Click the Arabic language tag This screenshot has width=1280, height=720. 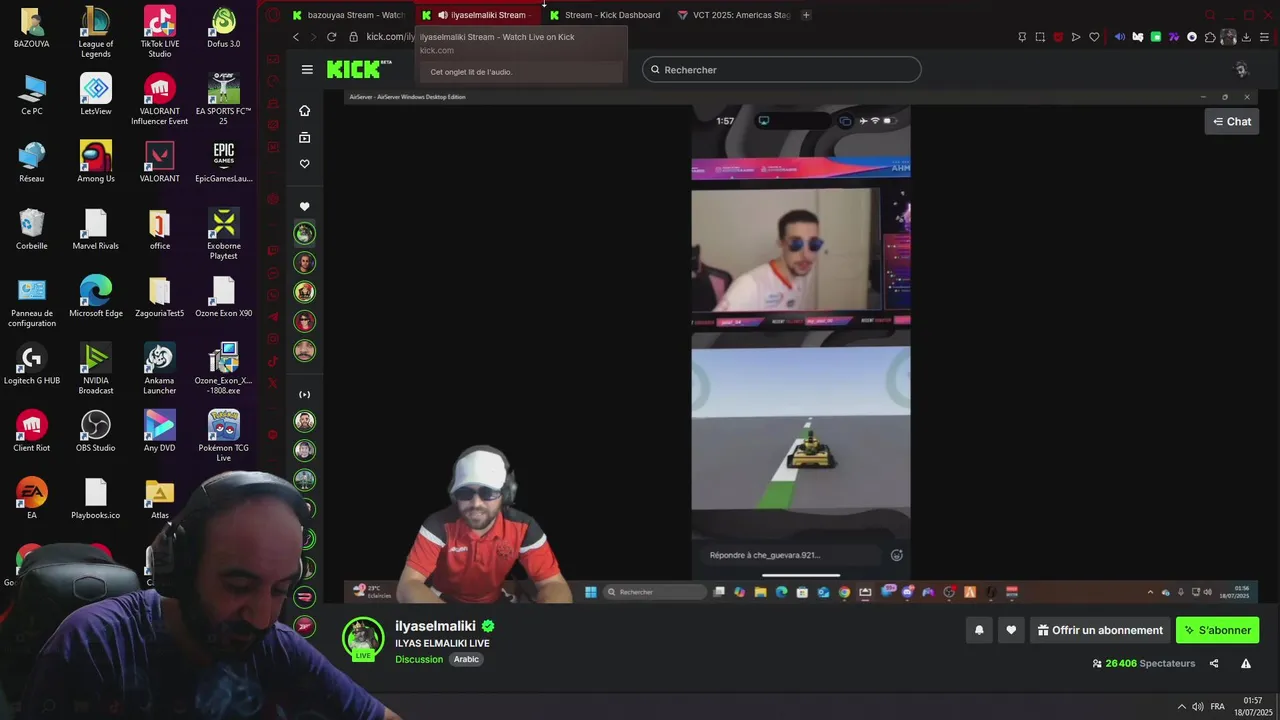(x=466, y=659)
